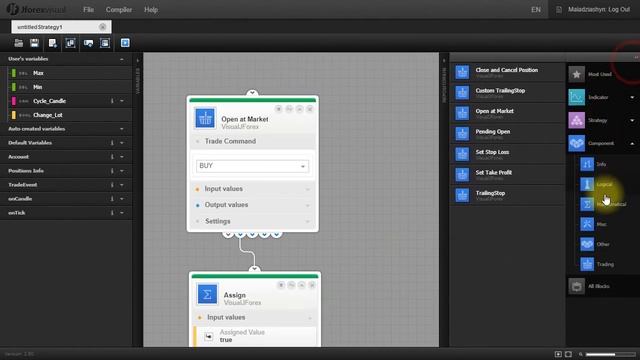Select TrailingStop block
640x360 pixels.
point(507,195)
